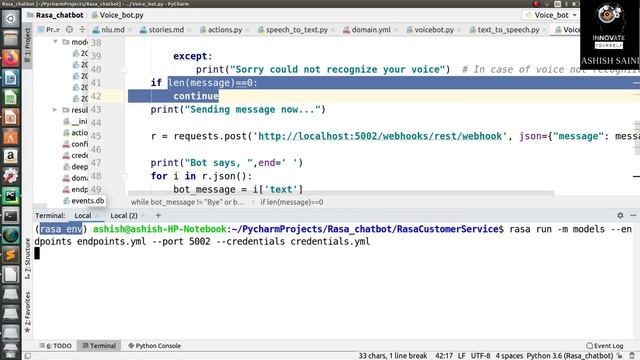The height and width of the screenshot is (360, 640).
Task: Click the tool window quick-access icon bottom-left
Action: [x=27, y=356]
